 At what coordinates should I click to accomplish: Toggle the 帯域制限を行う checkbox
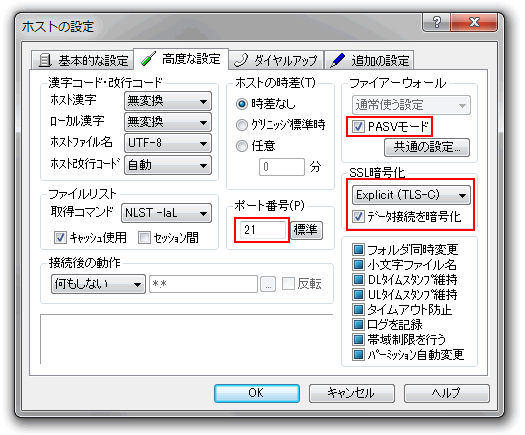point(358,340)
